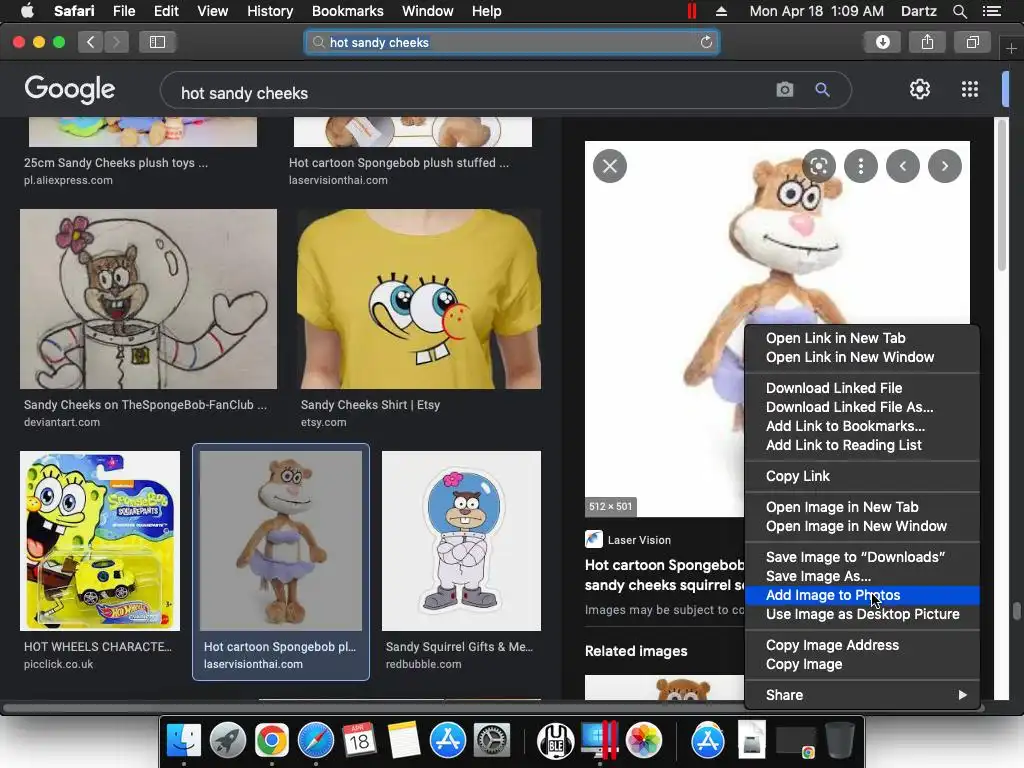Select Use Image as Desktop Picture
The image size is (1024, 768).
point(862,614)
